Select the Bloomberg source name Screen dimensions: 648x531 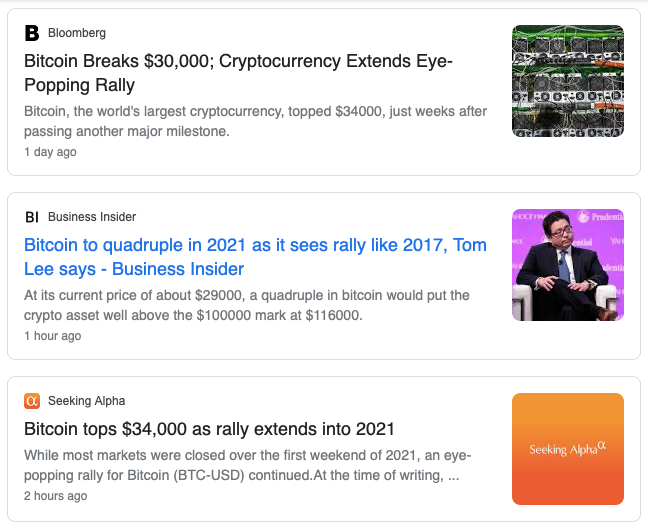(77, 33)
